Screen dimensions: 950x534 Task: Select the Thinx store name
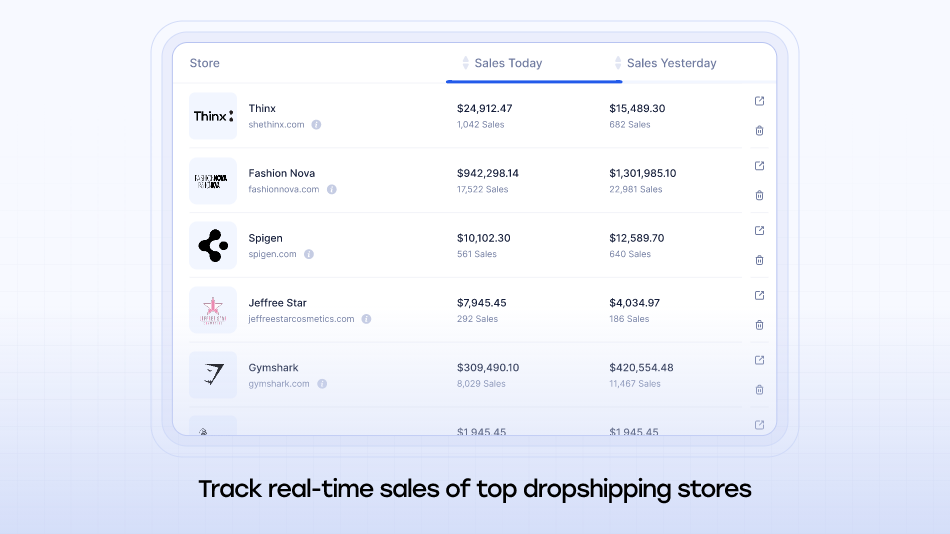262,108
